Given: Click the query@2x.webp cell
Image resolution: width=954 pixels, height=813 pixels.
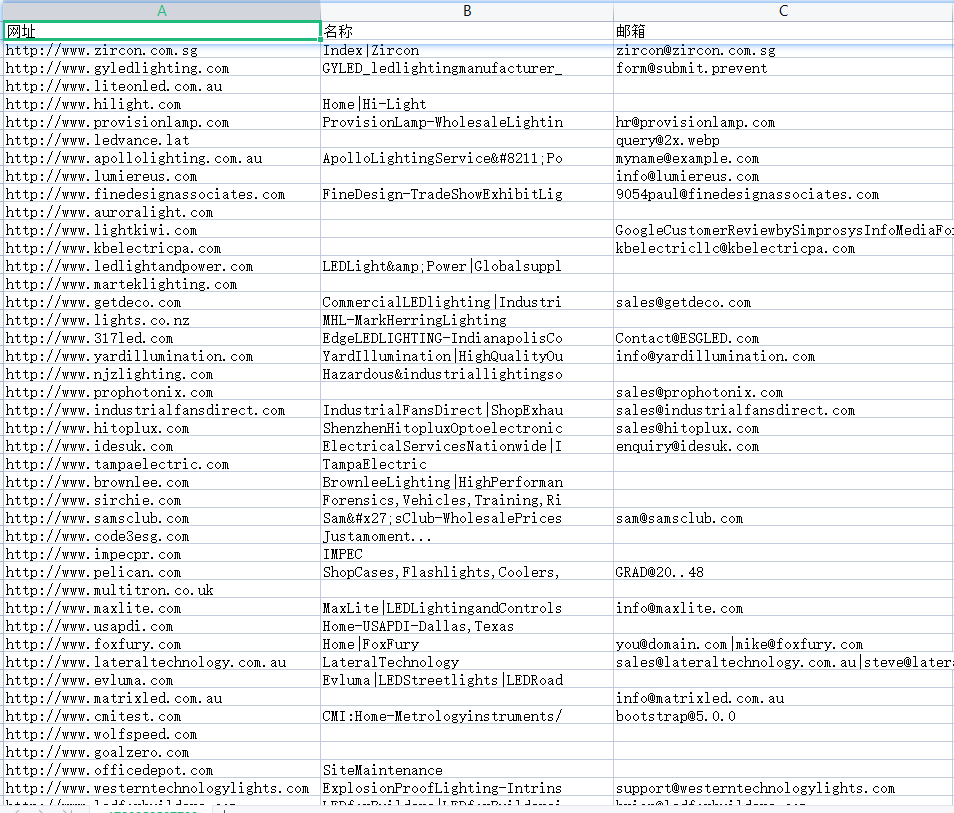Looking at the screenshot, I should [784, 141].
